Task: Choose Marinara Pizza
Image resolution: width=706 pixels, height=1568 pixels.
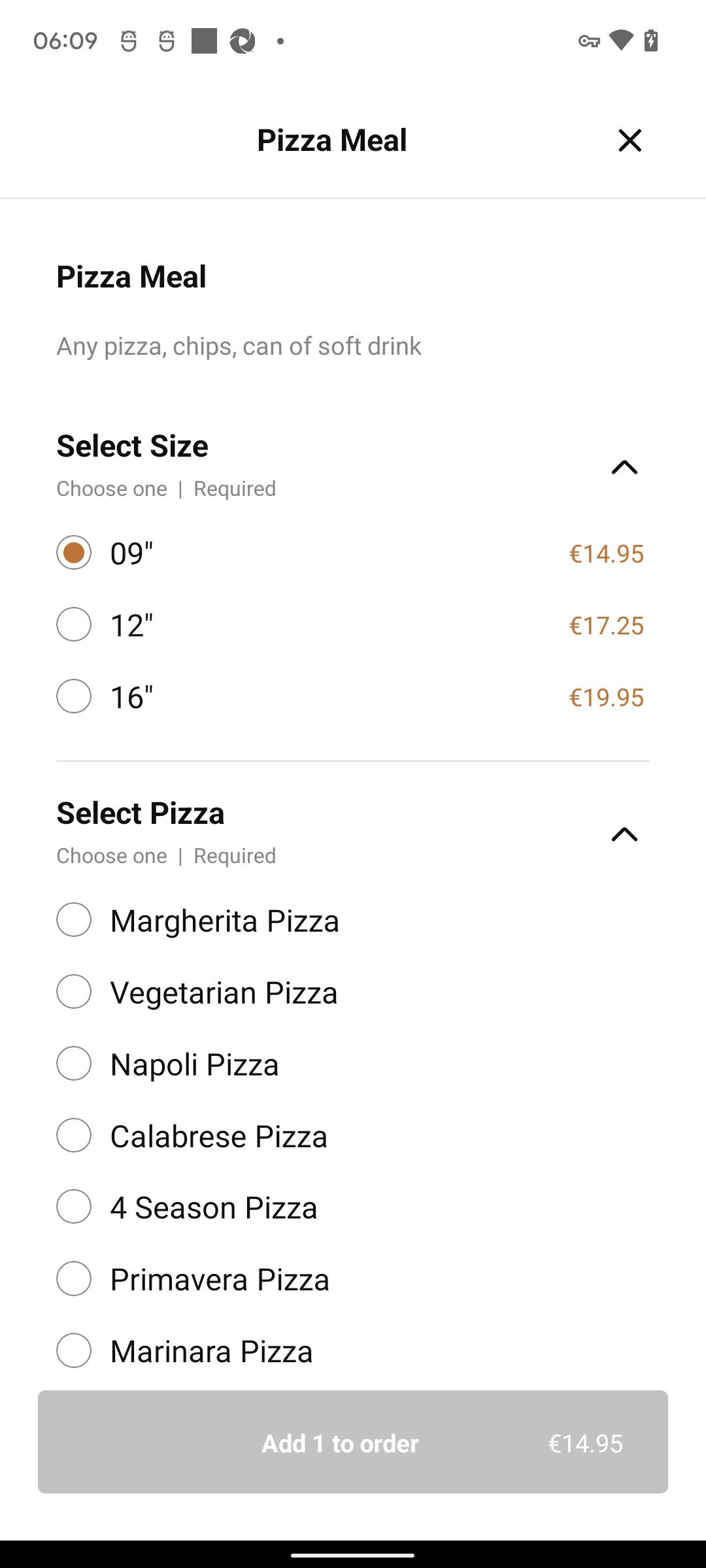Action: pos(74,1350)
